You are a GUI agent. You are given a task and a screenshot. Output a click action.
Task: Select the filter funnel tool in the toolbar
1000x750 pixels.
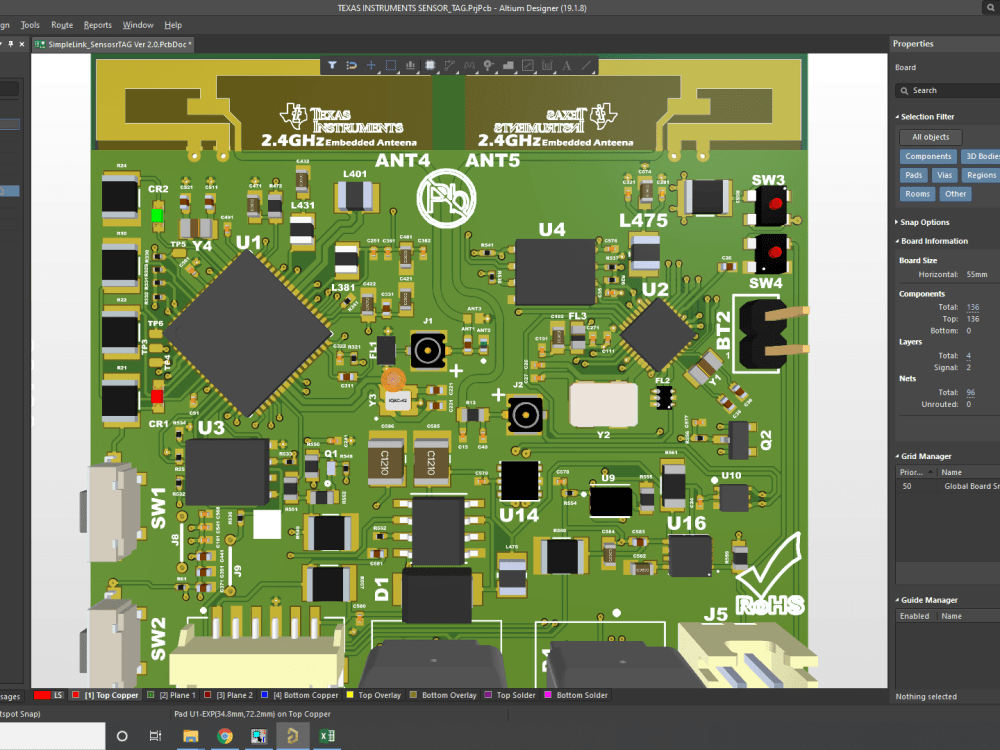click(334, 66)
